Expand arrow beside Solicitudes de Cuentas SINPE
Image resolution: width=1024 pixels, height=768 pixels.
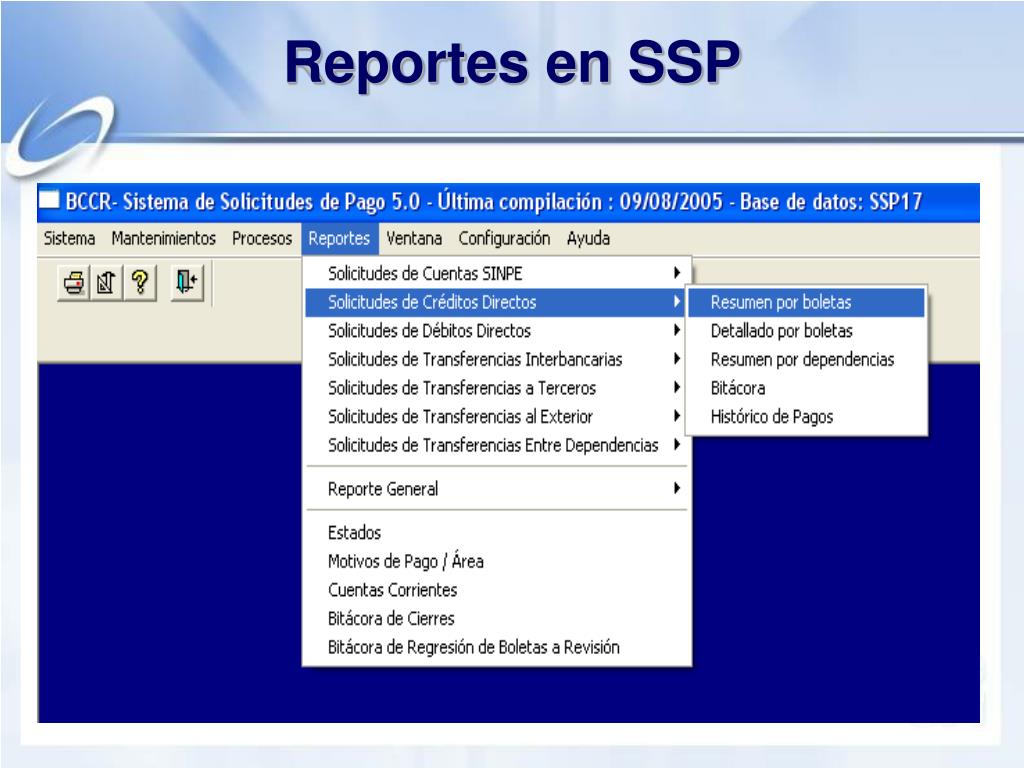tap(677, 273)
